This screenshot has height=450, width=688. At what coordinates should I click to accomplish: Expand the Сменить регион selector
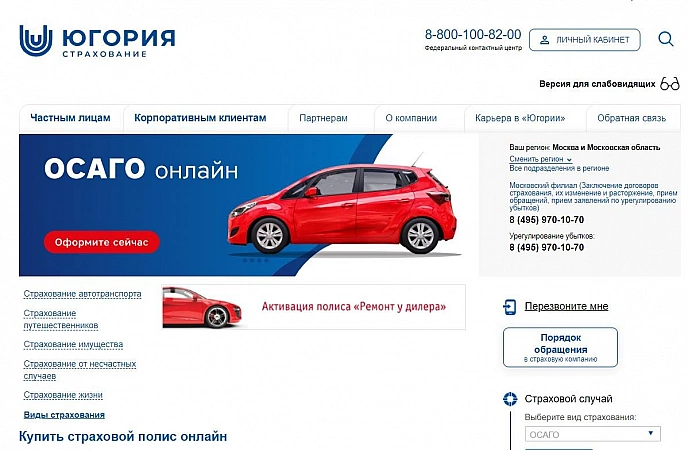click(x=540, y=159)
